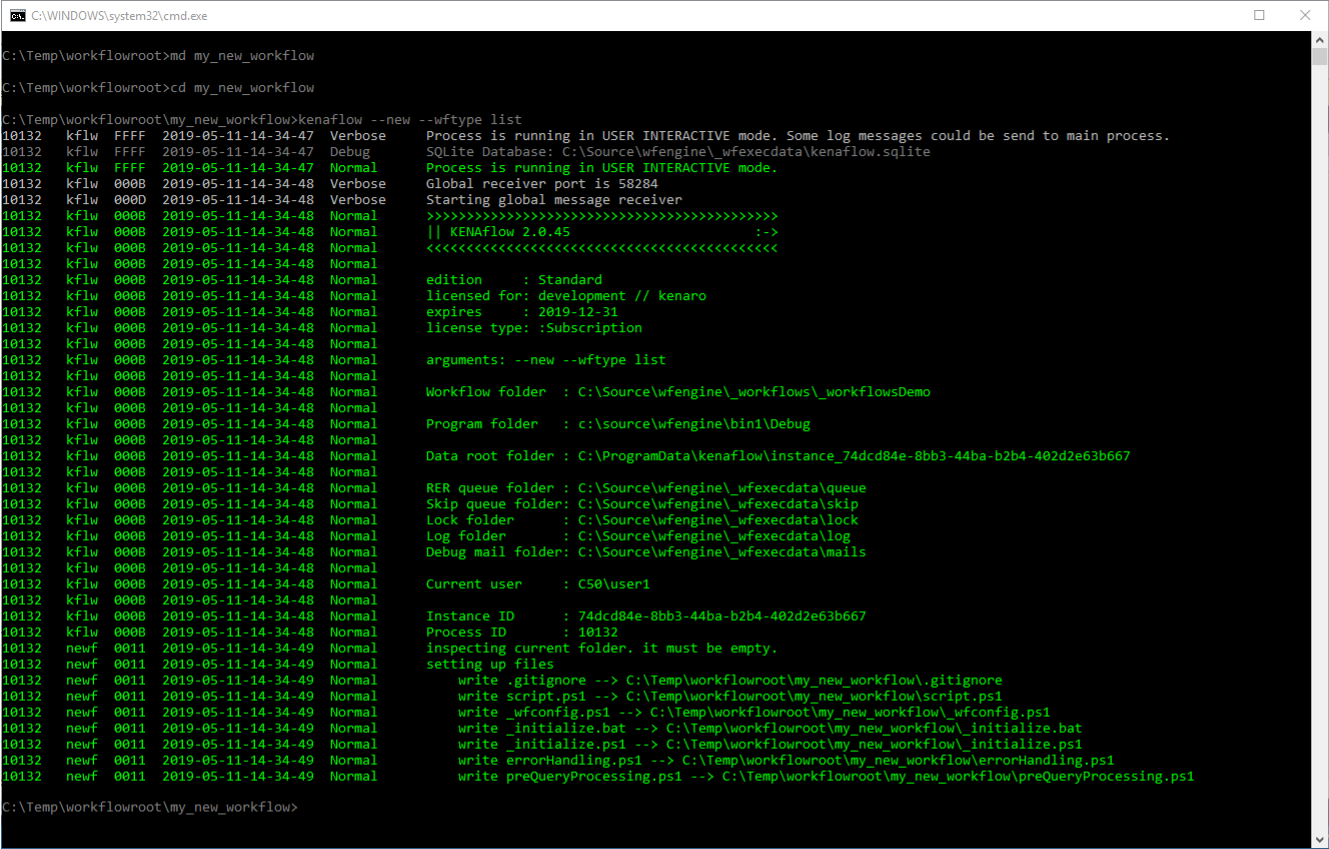Image resolution: width=1329 pixels, height=849 pixels.
Task: Click the 'write errorHandling.ps1' output line
Action: (786, 760)
